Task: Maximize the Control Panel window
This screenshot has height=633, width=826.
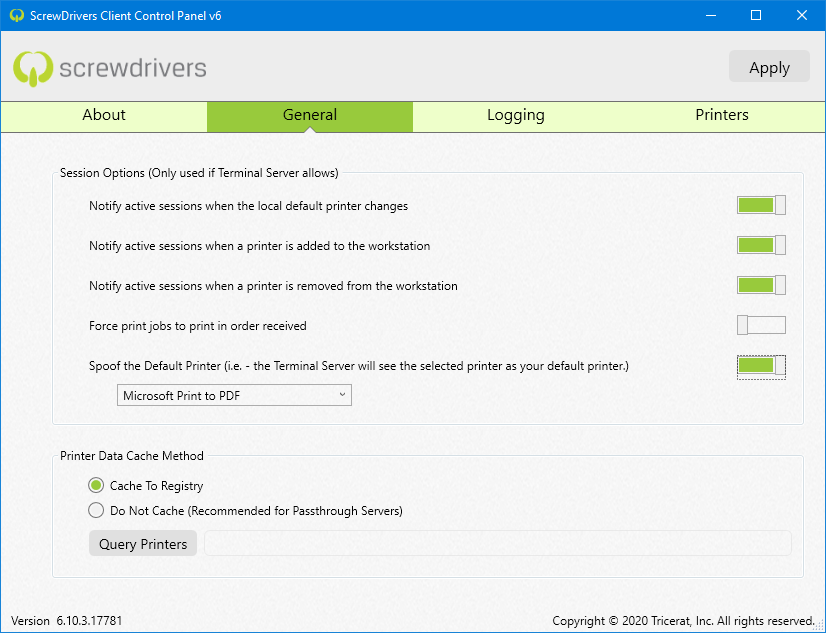Action: [756, 15]
